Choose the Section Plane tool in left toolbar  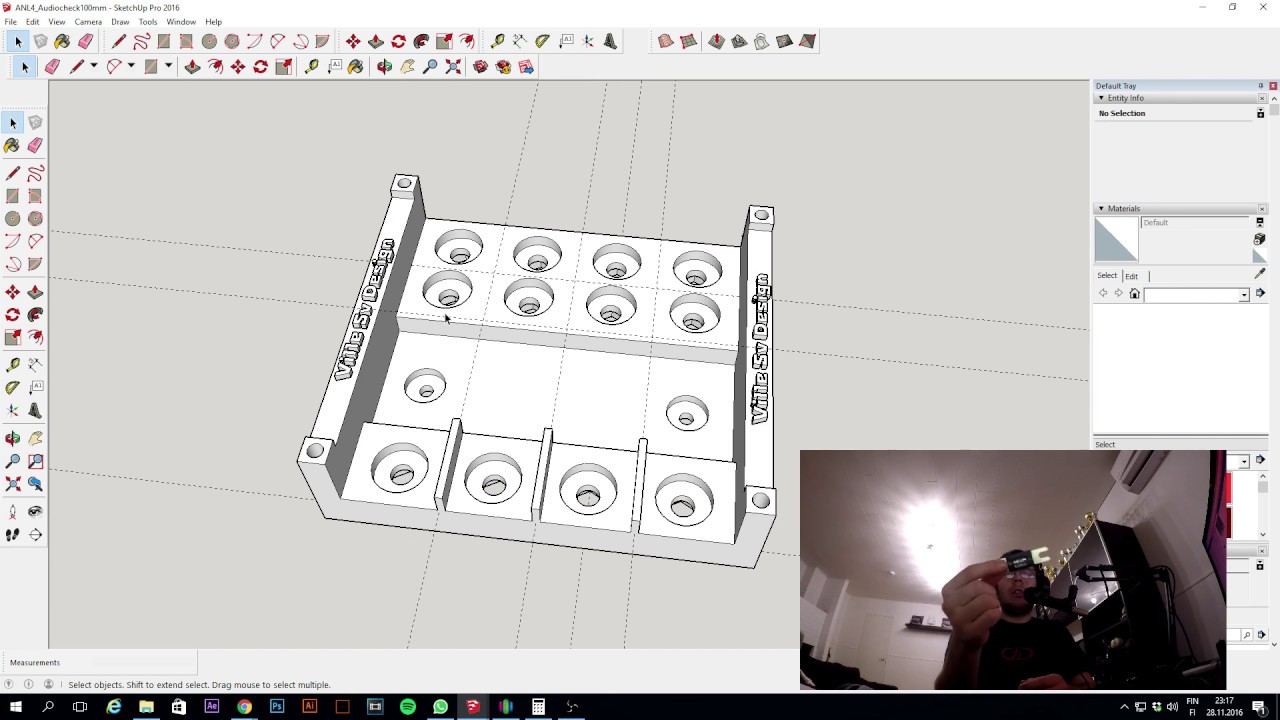click(35, 534)
